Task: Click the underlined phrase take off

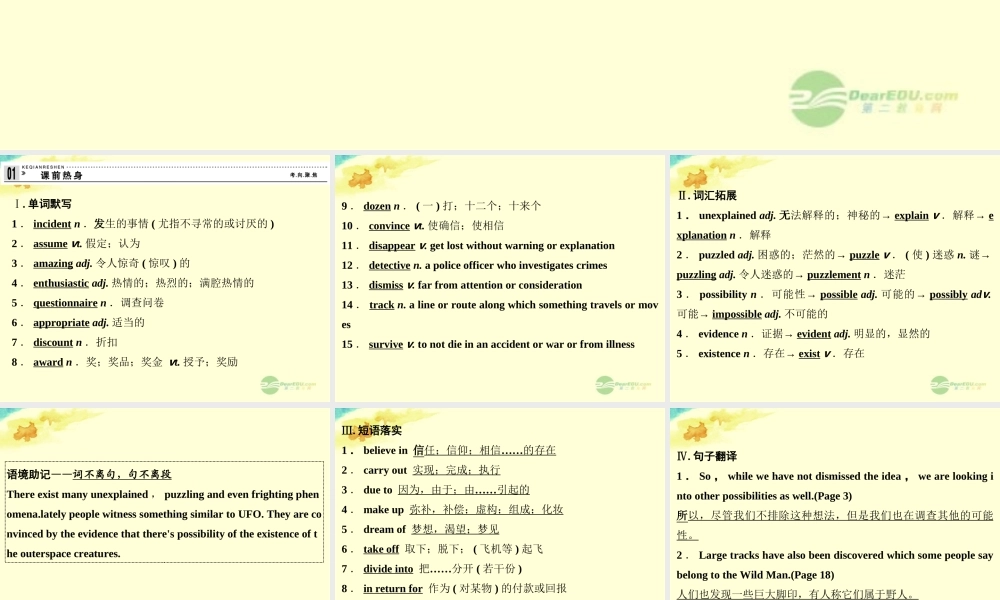Action: 381,549
